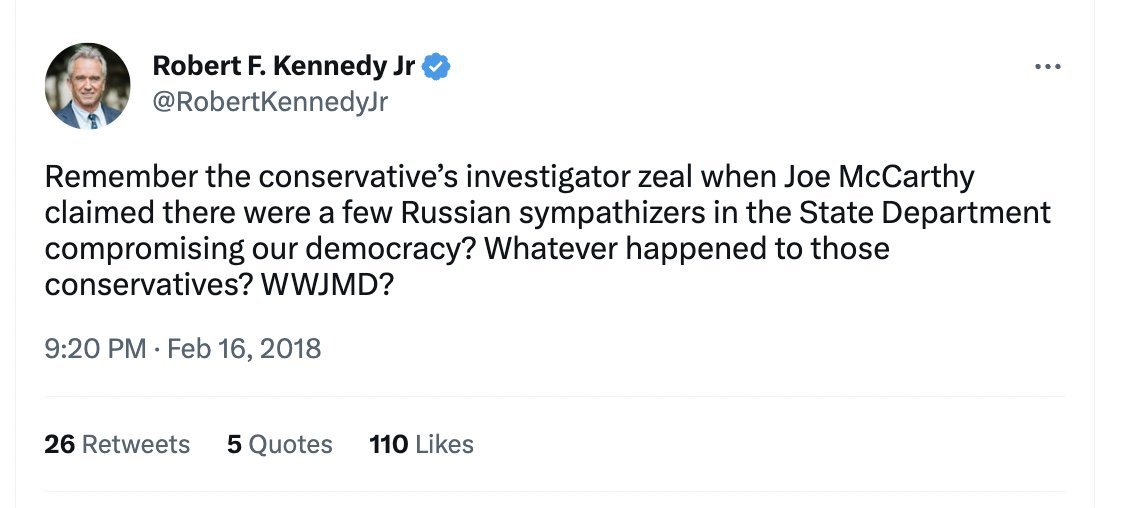This screenshot has height=508, width=1132.
Task: Click the bold number 5 quote count
Action: tap(235, 444)
